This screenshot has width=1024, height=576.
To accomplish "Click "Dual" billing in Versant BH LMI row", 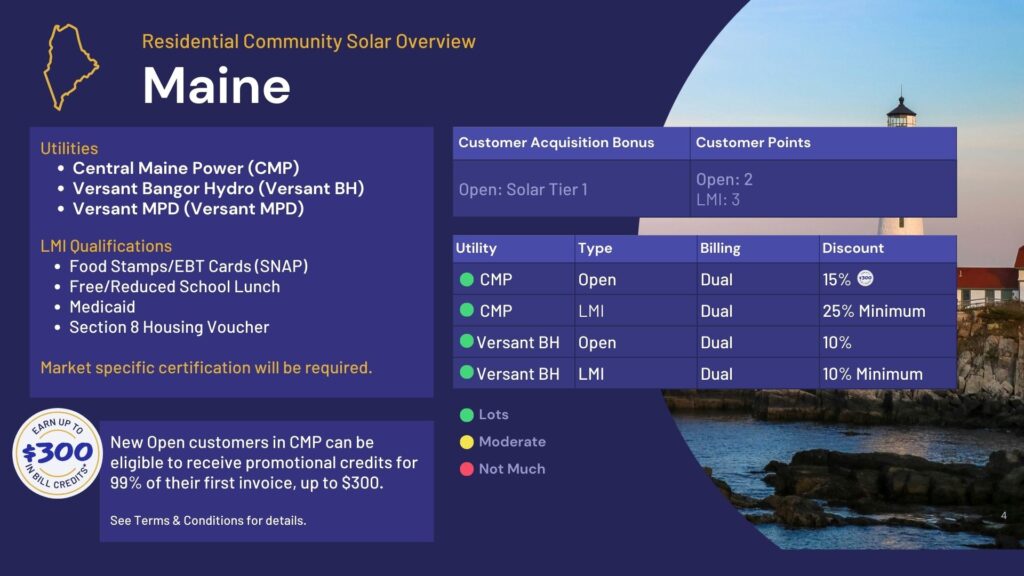I will click(716, 374).
